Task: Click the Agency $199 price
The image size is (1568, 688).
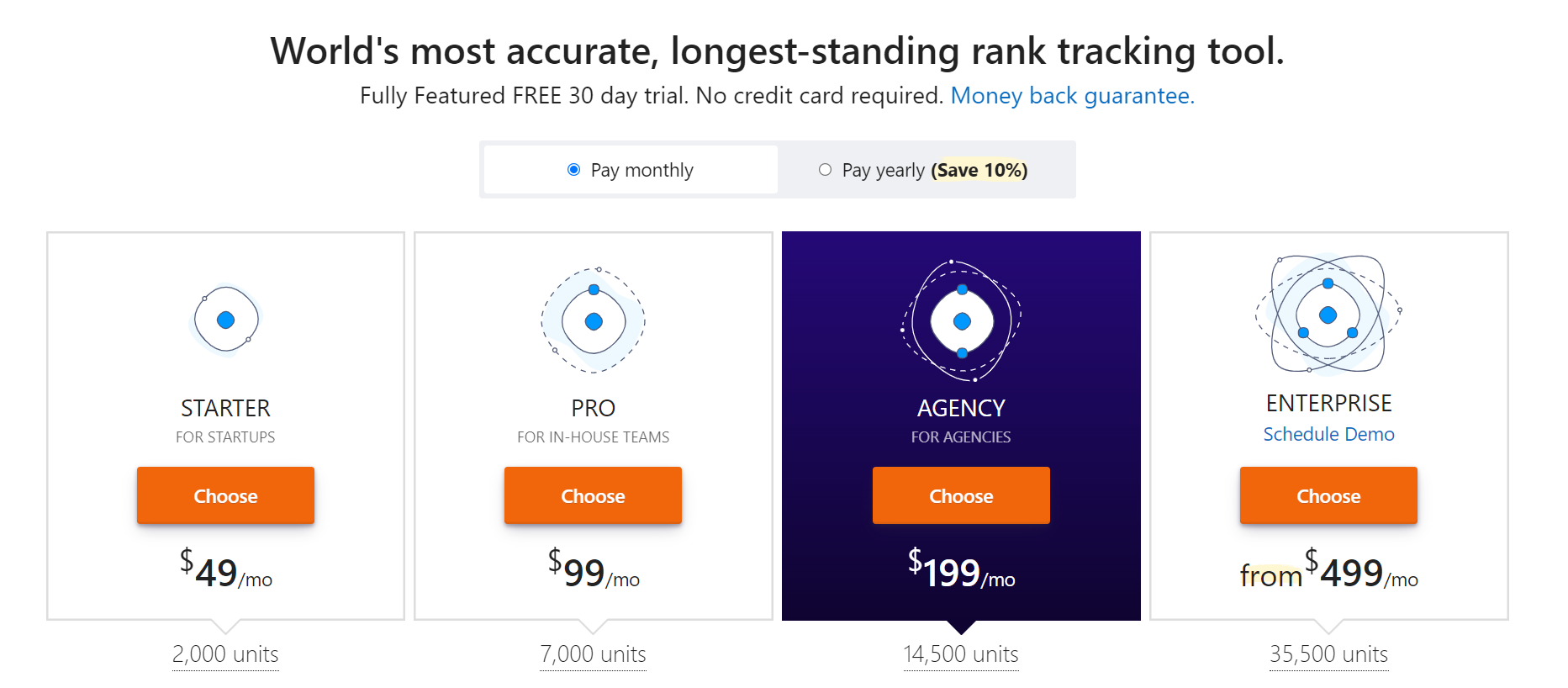Action: tap(958, 570)
